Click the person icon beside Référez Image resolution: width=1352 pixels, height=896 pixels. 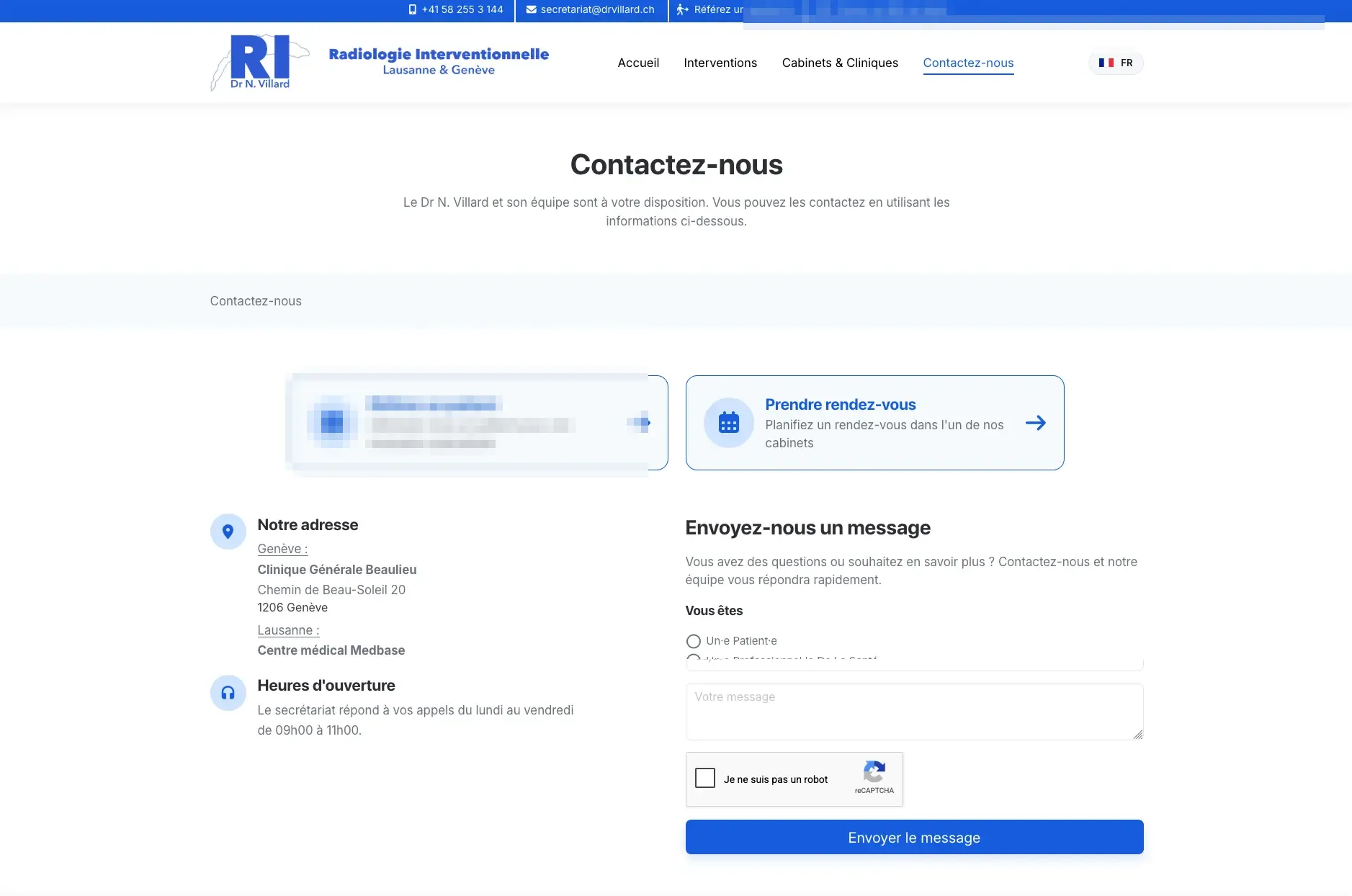point(682,9)
